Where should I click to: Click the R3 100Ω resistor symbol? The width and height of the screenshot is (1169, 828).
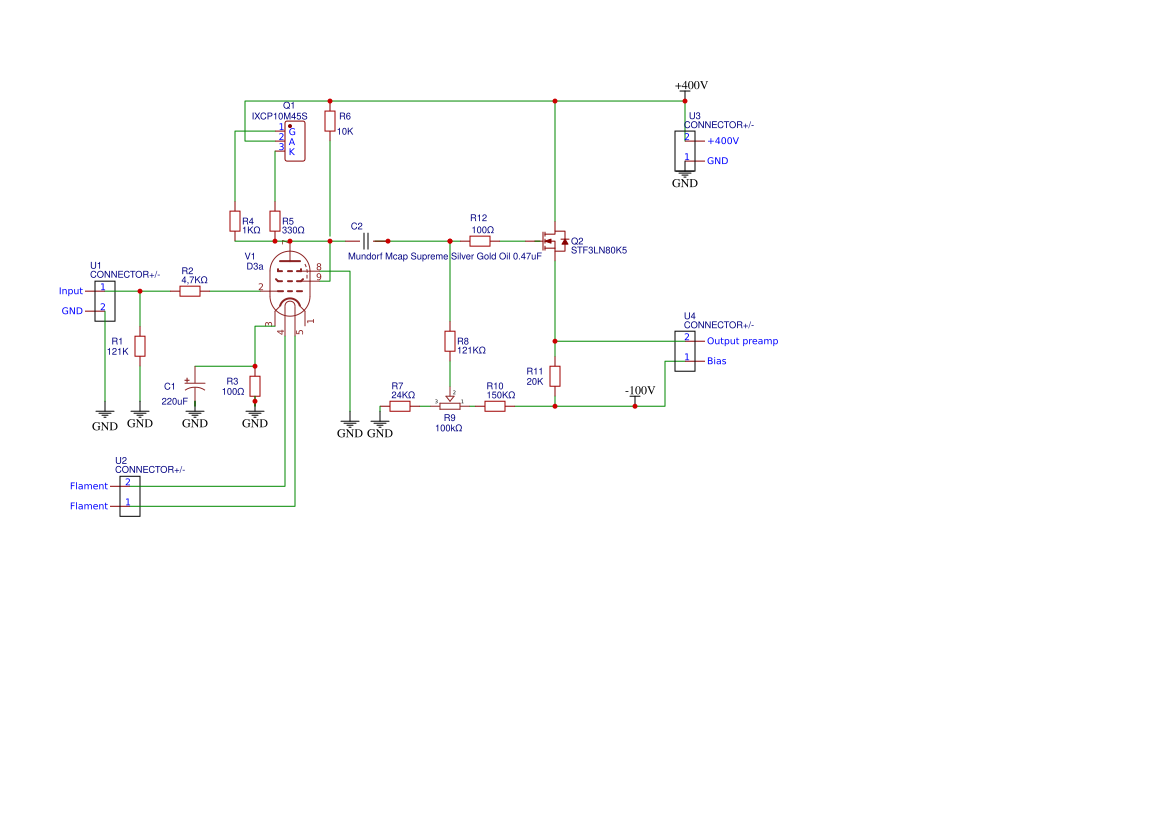[x=255, y=386]
